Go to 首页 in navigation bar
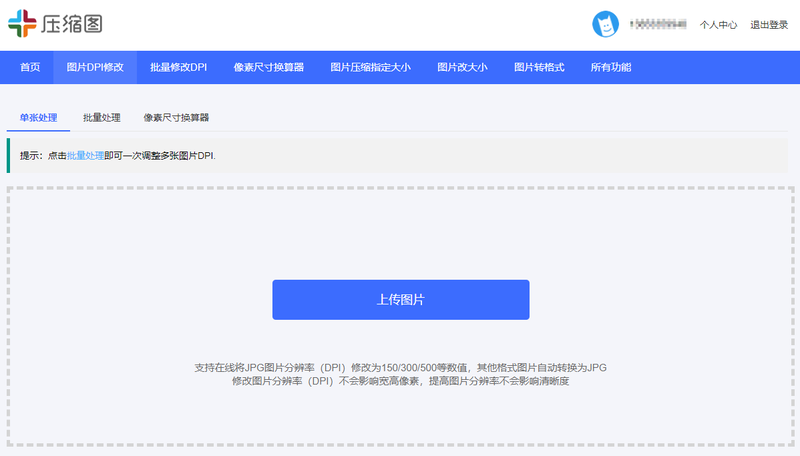800x456 pixels. (x=30, y=67)
